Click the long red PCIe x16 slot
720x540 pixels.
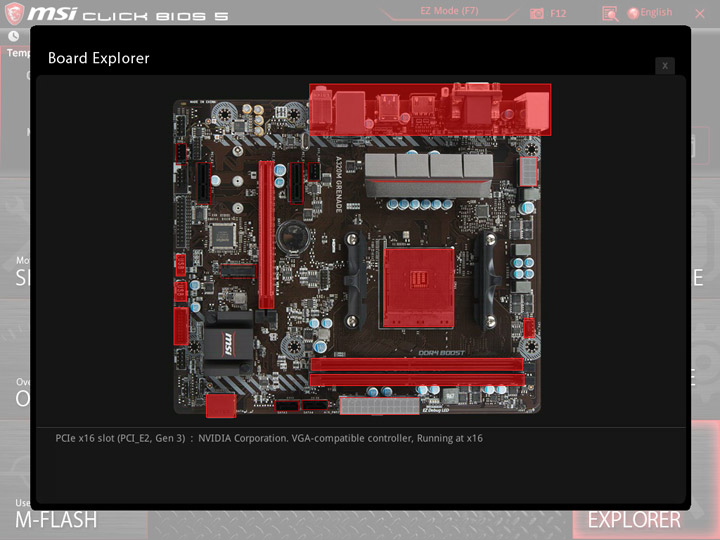(x=266, y=235)
